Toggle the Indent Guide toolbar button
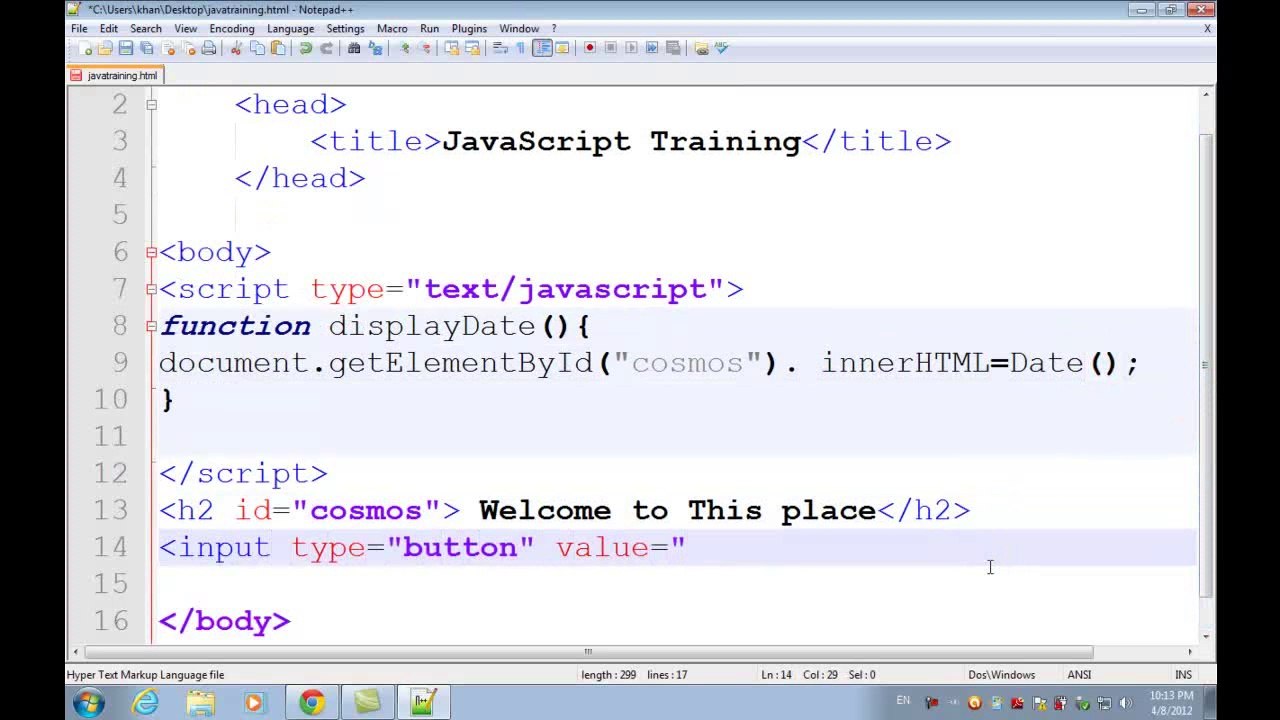This screenshot has width=1280, height=720. coord(541,48)
